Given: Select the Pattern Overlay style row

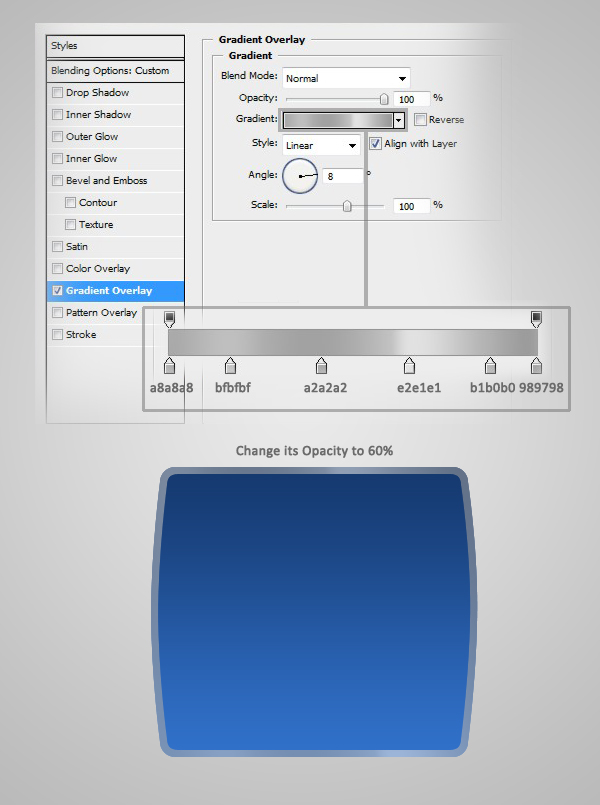Looking at the screenshot, I should click(x=115, y=313).
